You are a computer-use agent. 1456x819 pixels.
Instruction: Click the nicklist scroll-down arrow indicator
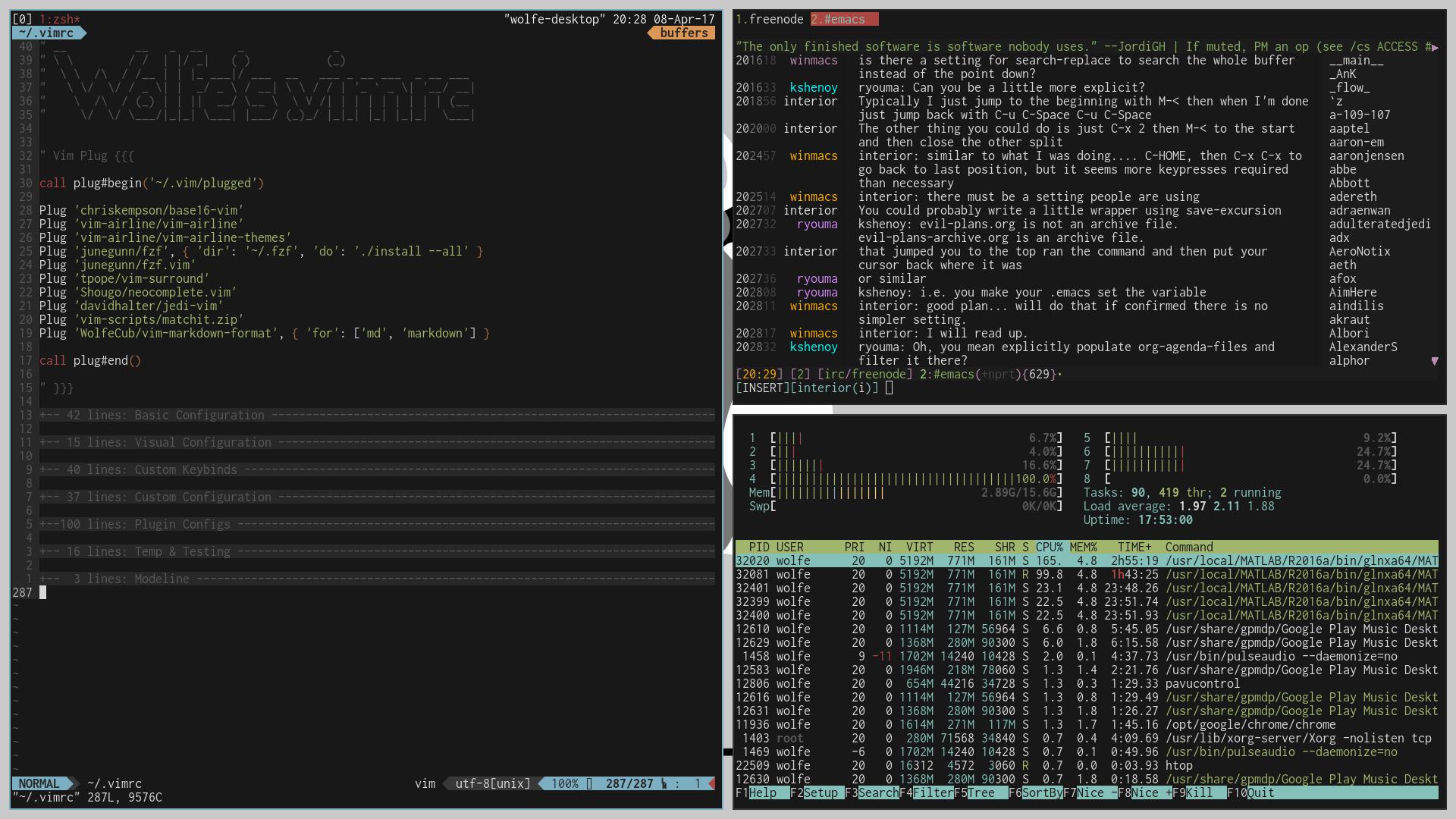tap(1434, 362)
